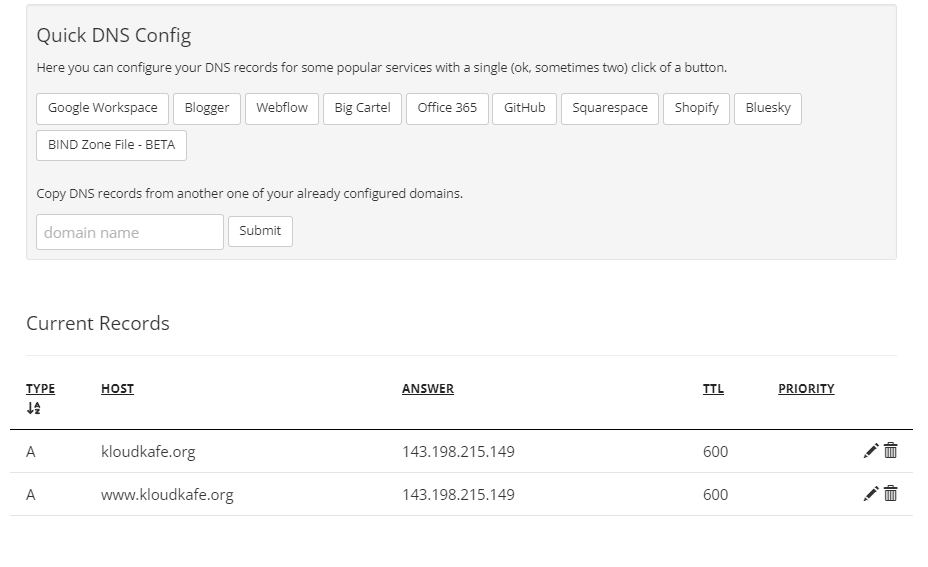Screen dimensions: 928x567
Task: Apply Office 365 DNS config
Action: [447, 108]
